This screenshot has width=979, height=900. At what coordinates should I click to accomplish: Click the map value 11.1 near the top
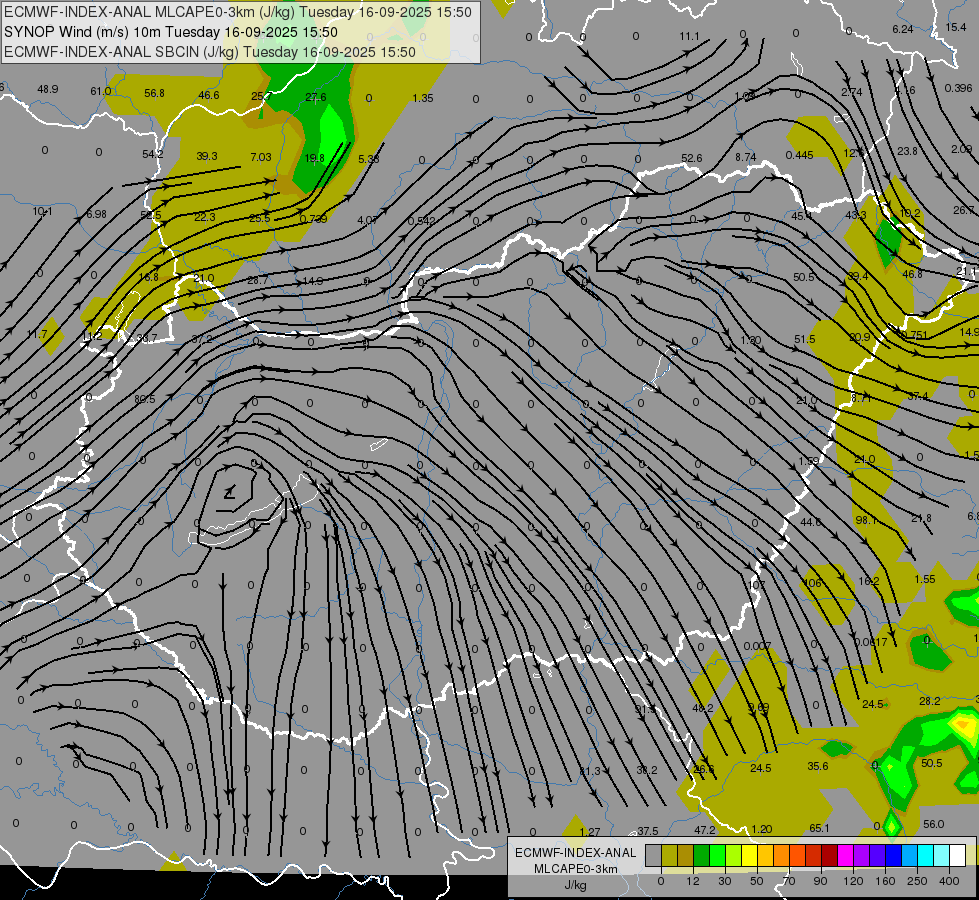tap(689, 36)
